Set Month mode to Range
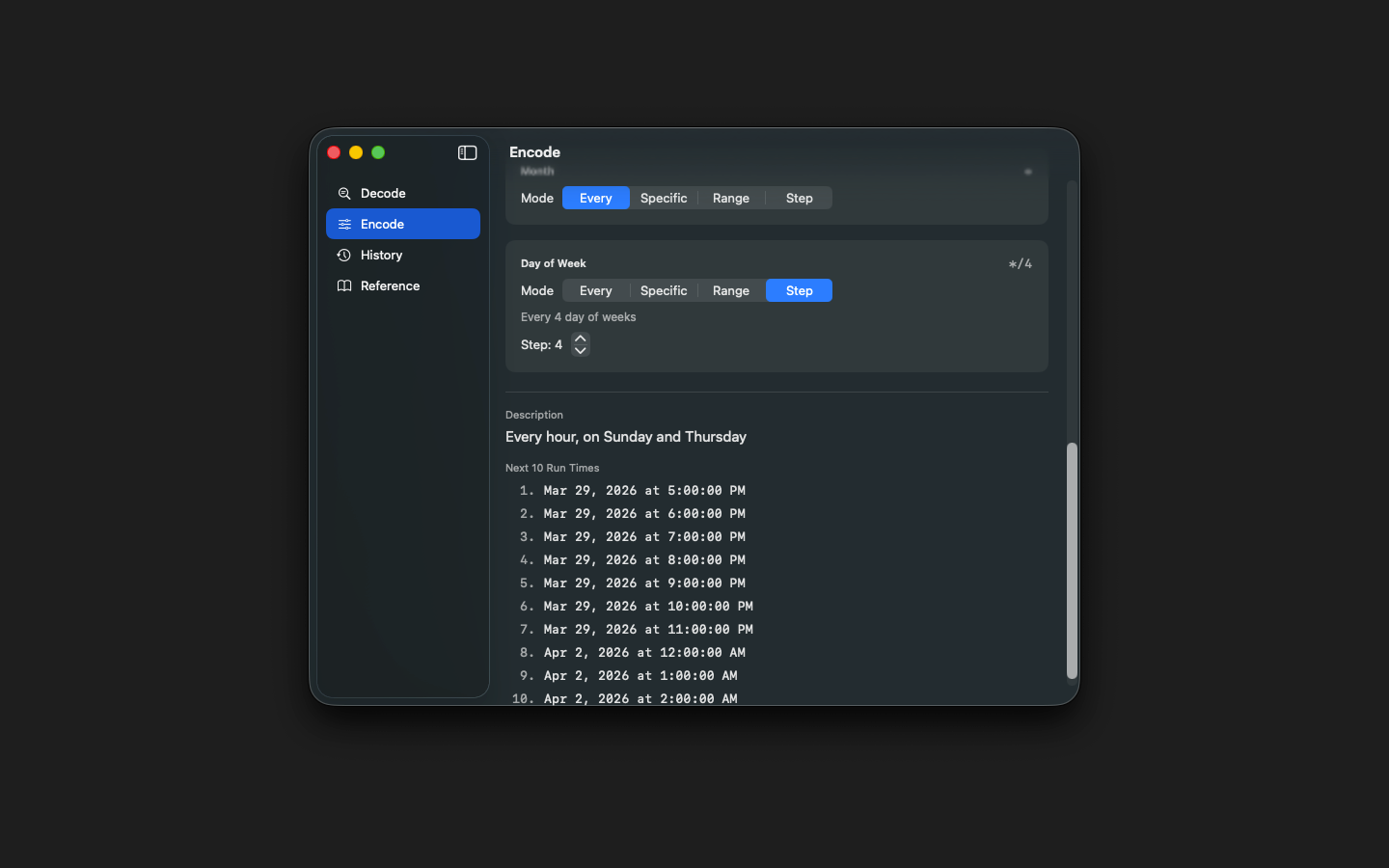 [731, 198]
